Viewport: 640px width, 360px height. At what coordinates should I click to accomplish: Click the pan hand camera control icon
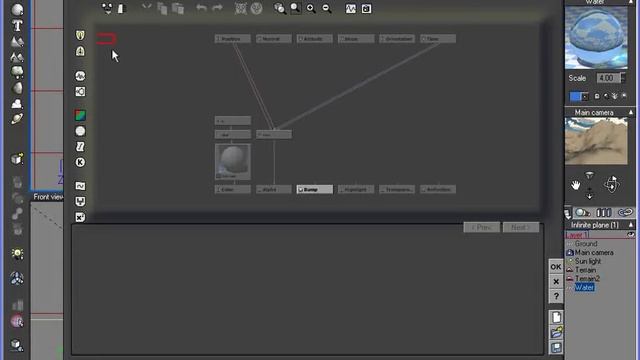tap(576, 185)
